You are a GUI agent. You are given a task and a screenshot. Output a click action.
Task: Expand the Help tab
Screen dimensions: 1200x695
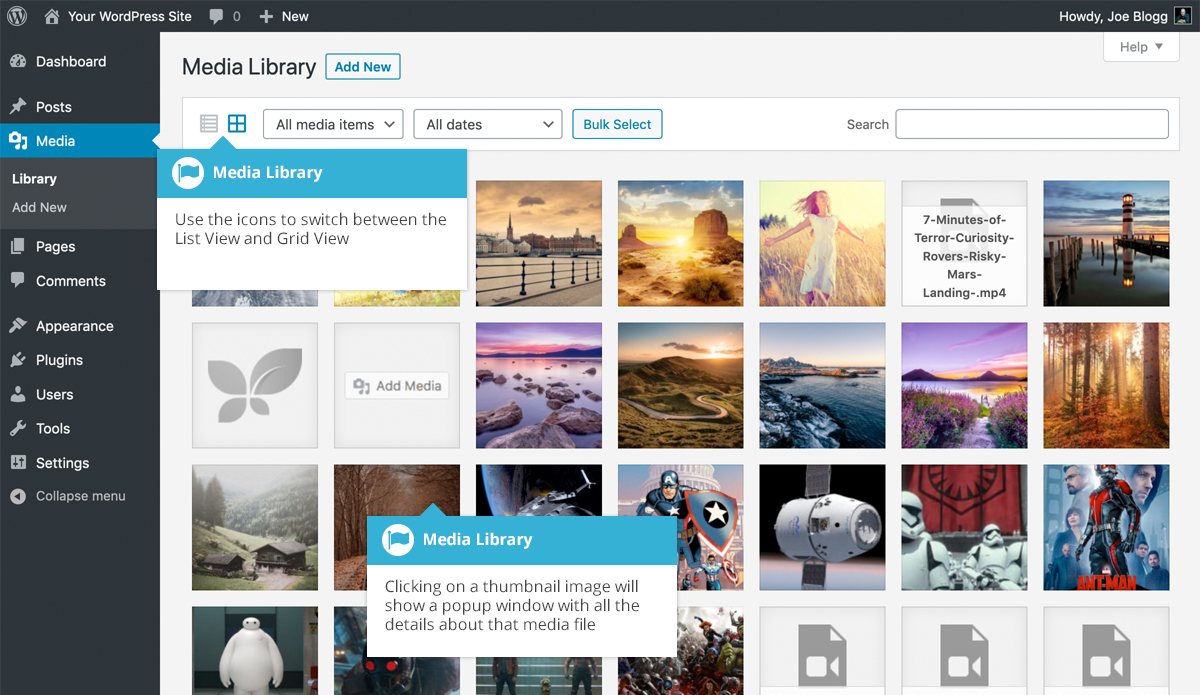tap(1141, 47)
